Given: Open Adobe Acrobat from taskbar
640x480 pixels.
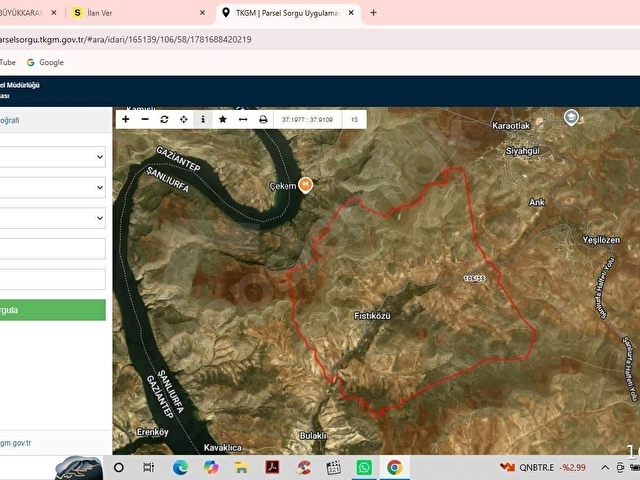Looking at the screenshot, I should pos(272,467).
